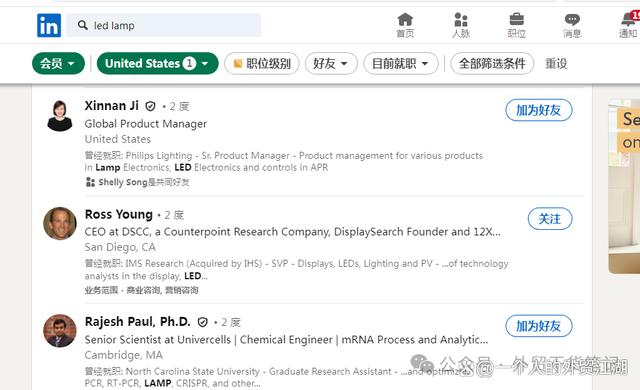Viewport: 640px width, 390px height.
Task: Click Ross Young's CEO at DSCC headline
Action: [x=292, y=232]
